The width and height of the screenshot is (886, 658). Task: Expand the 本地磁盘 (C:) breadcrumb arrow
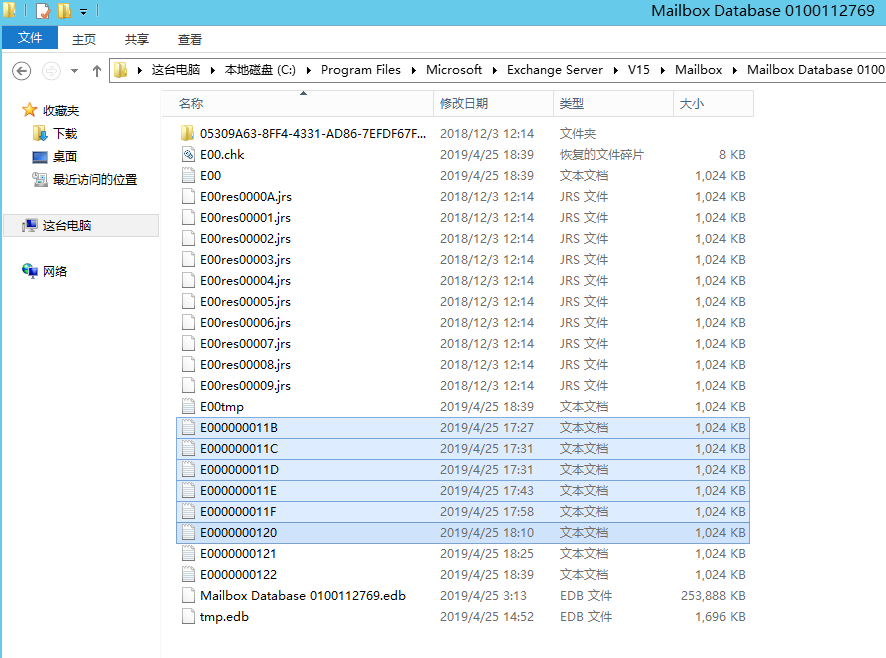309,70
